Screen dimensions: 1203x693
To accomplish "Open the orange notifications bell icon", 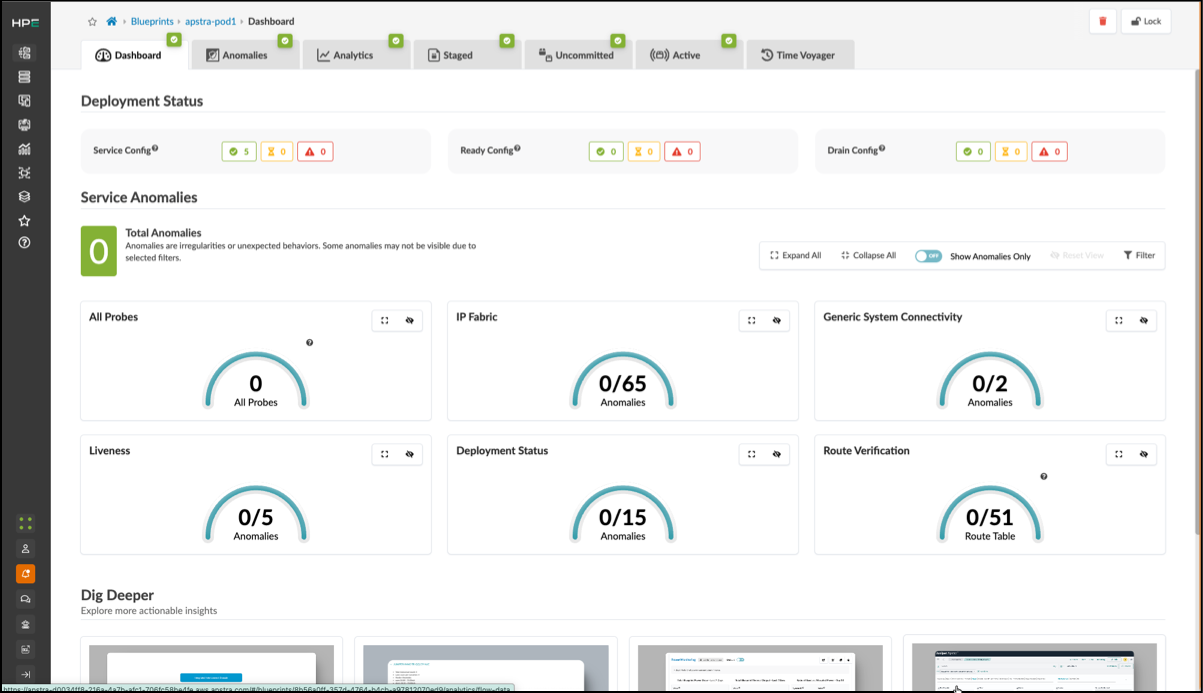I will (25, 574).
